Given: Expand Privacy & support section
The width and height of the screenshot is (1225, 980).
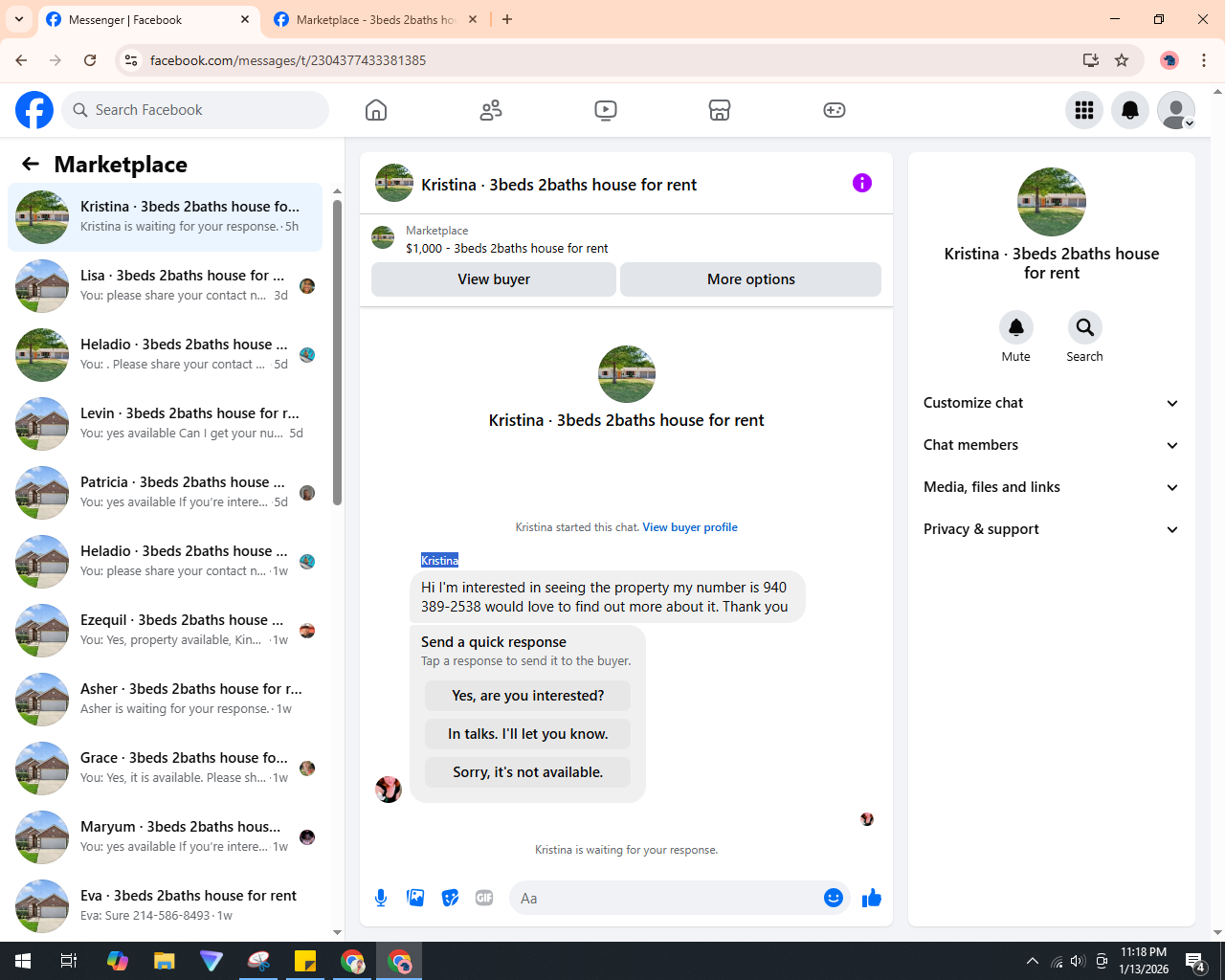Looking at the screenshot, I should (1051, 529).
